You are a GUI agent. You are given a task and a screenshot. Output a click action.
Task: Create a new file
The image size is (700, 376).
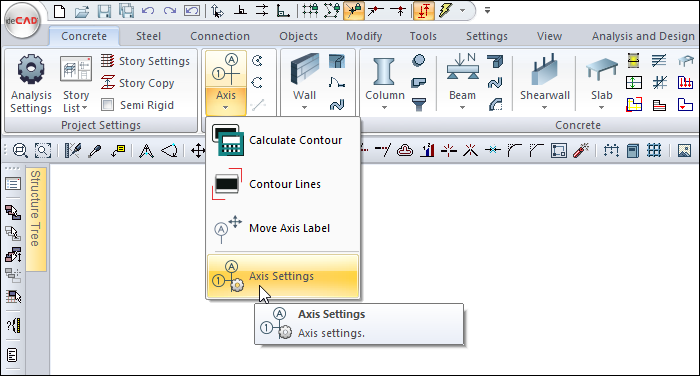click(59, 11)
